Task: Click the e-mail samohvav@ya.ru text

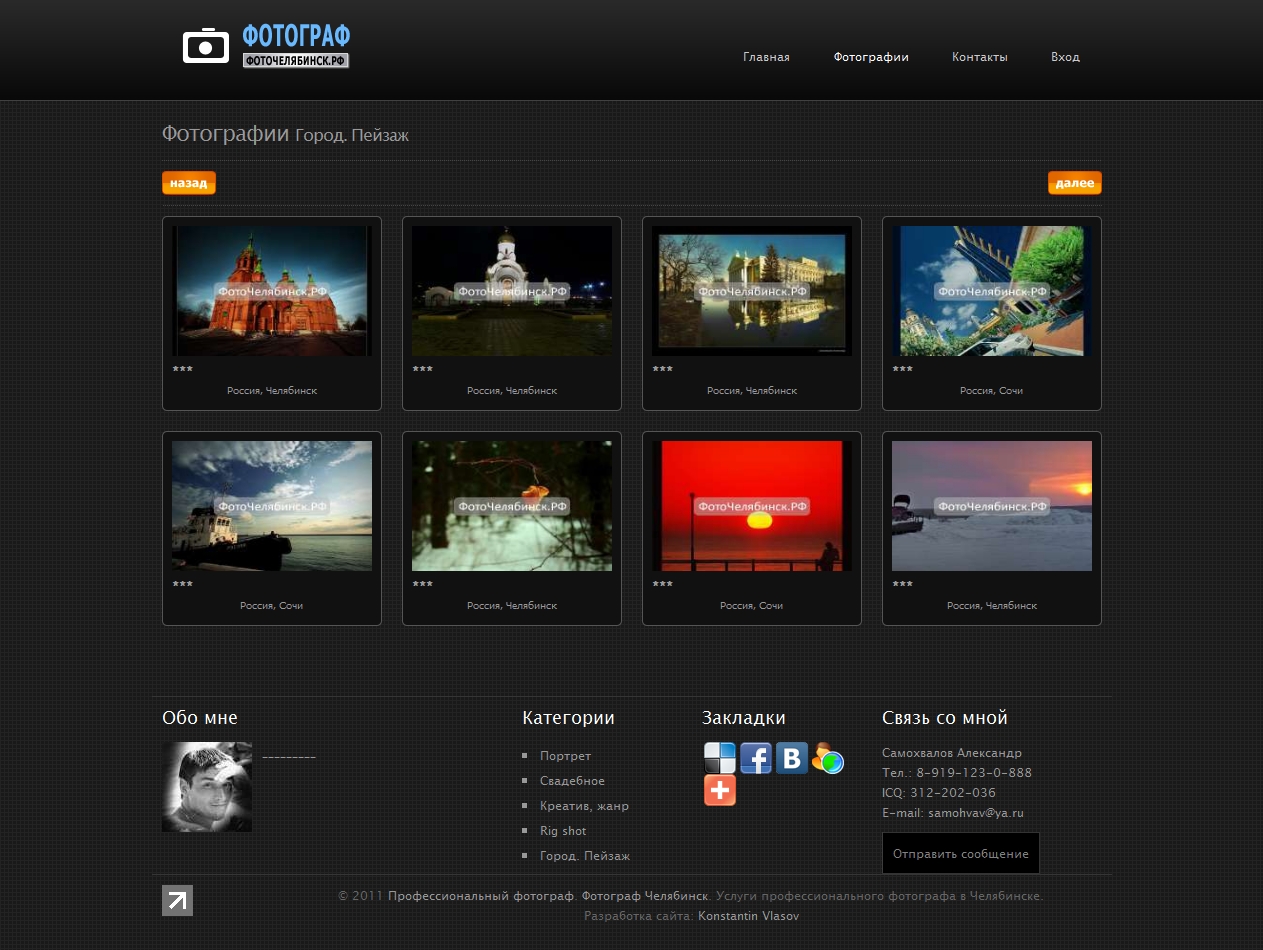Action: 976,813
